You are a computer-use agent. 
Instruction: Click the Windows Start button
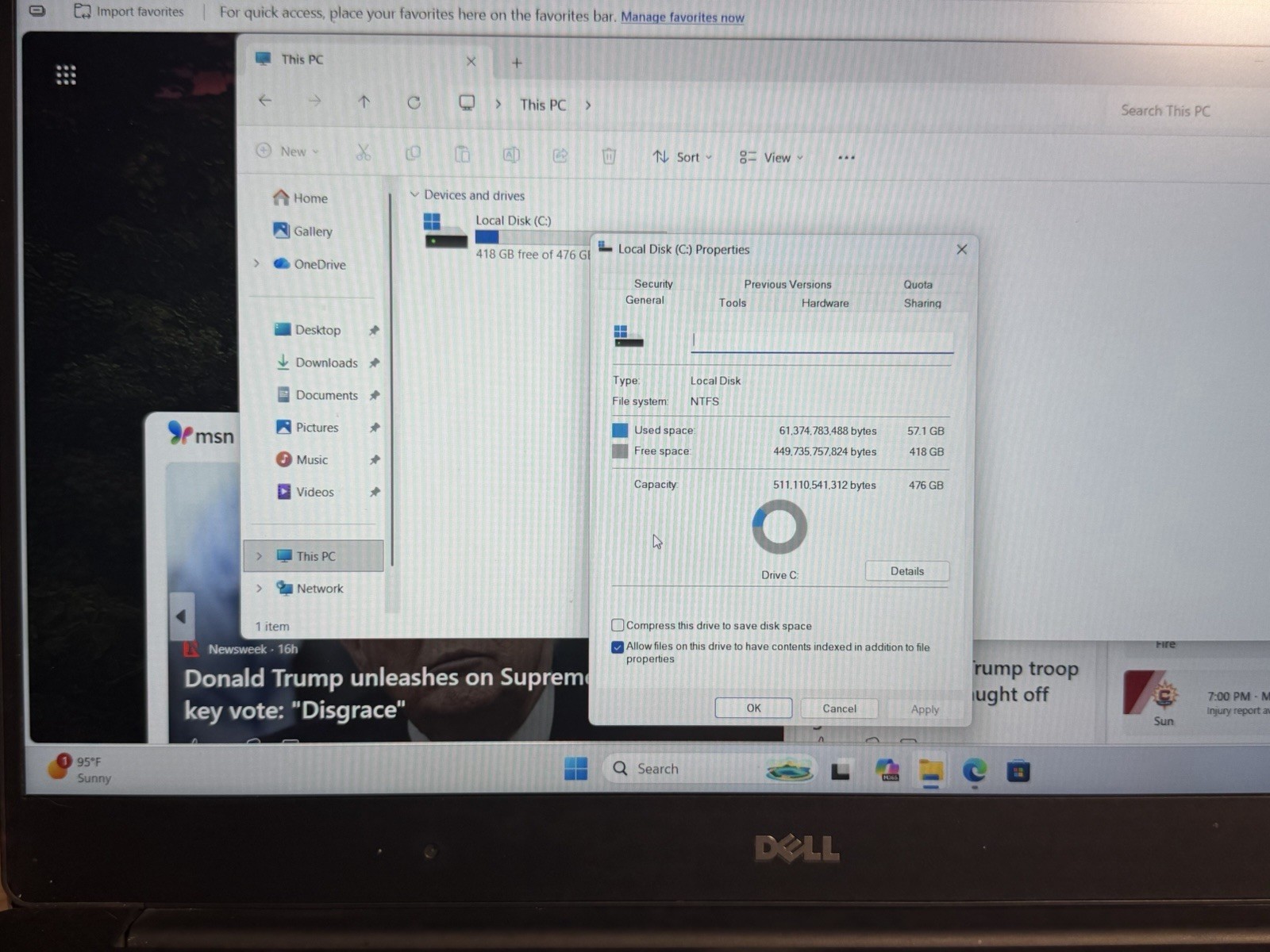tap(575, 768)
